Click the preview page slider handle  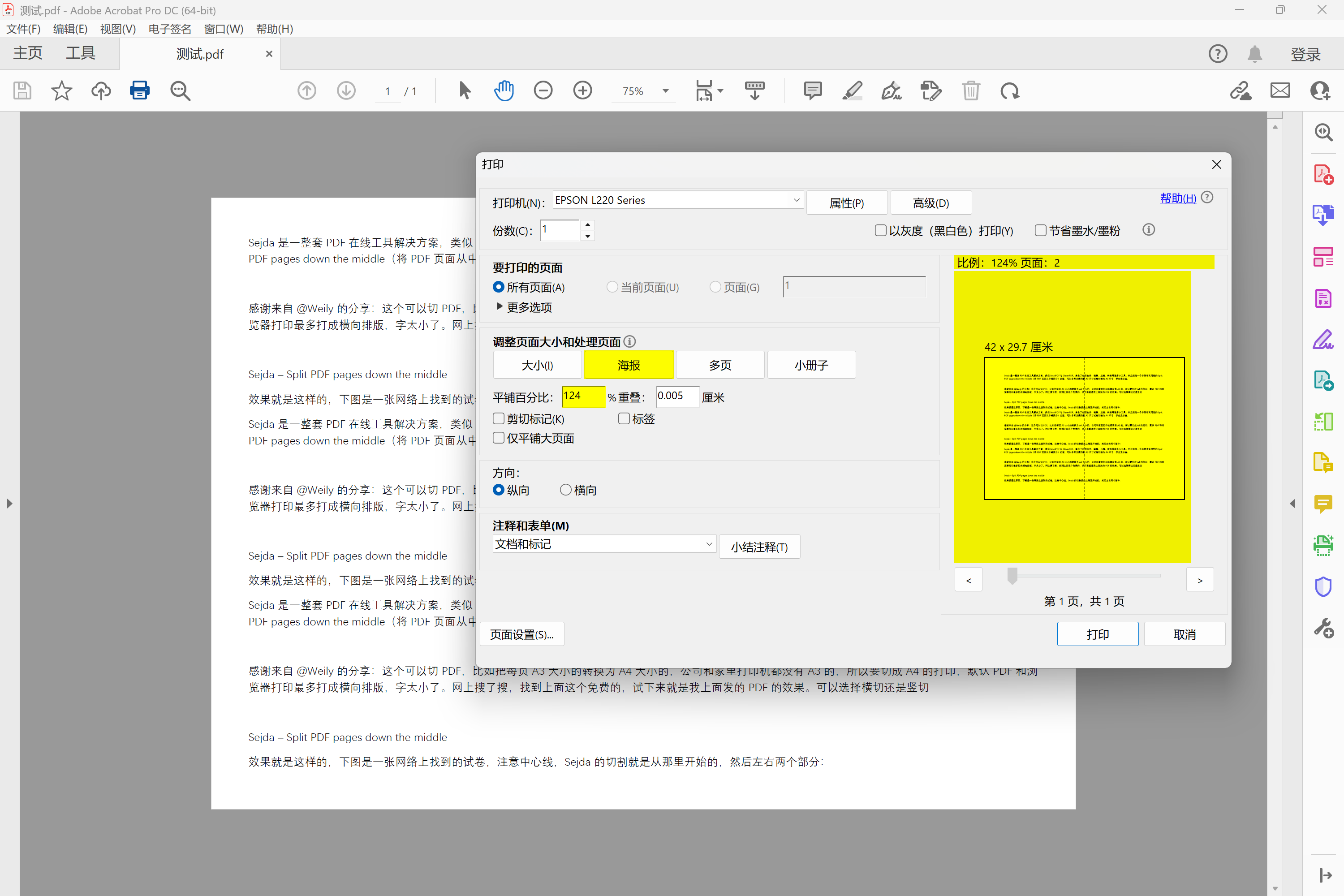click(x=1012, y=576)
